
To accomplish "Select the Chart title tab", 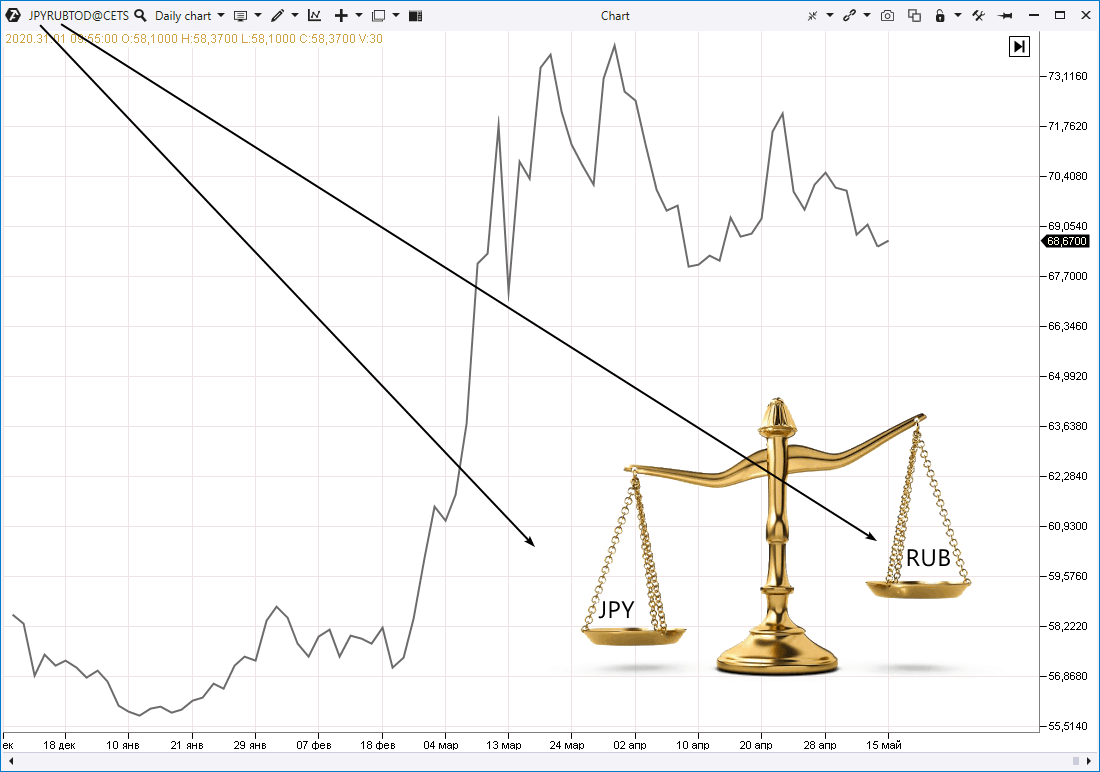I will (x=615, y=15).
